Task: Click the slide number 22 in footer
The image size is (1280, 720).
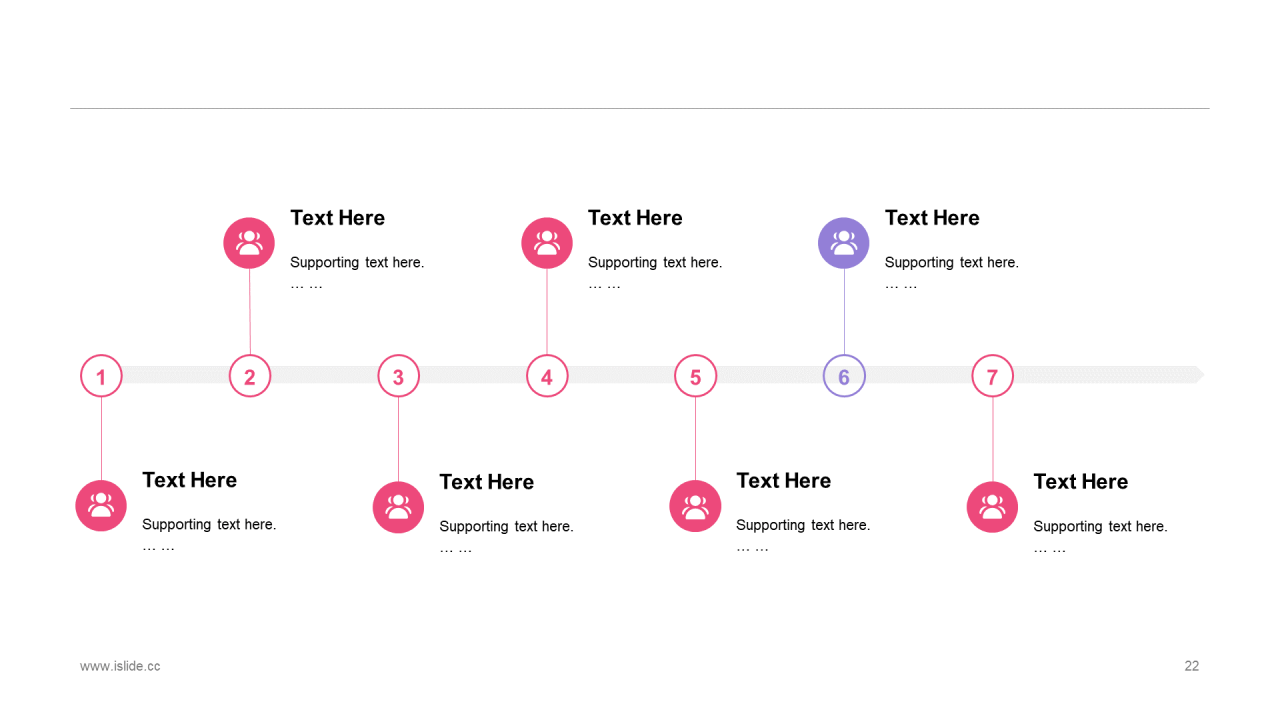Action: [x=1191, y=666]
